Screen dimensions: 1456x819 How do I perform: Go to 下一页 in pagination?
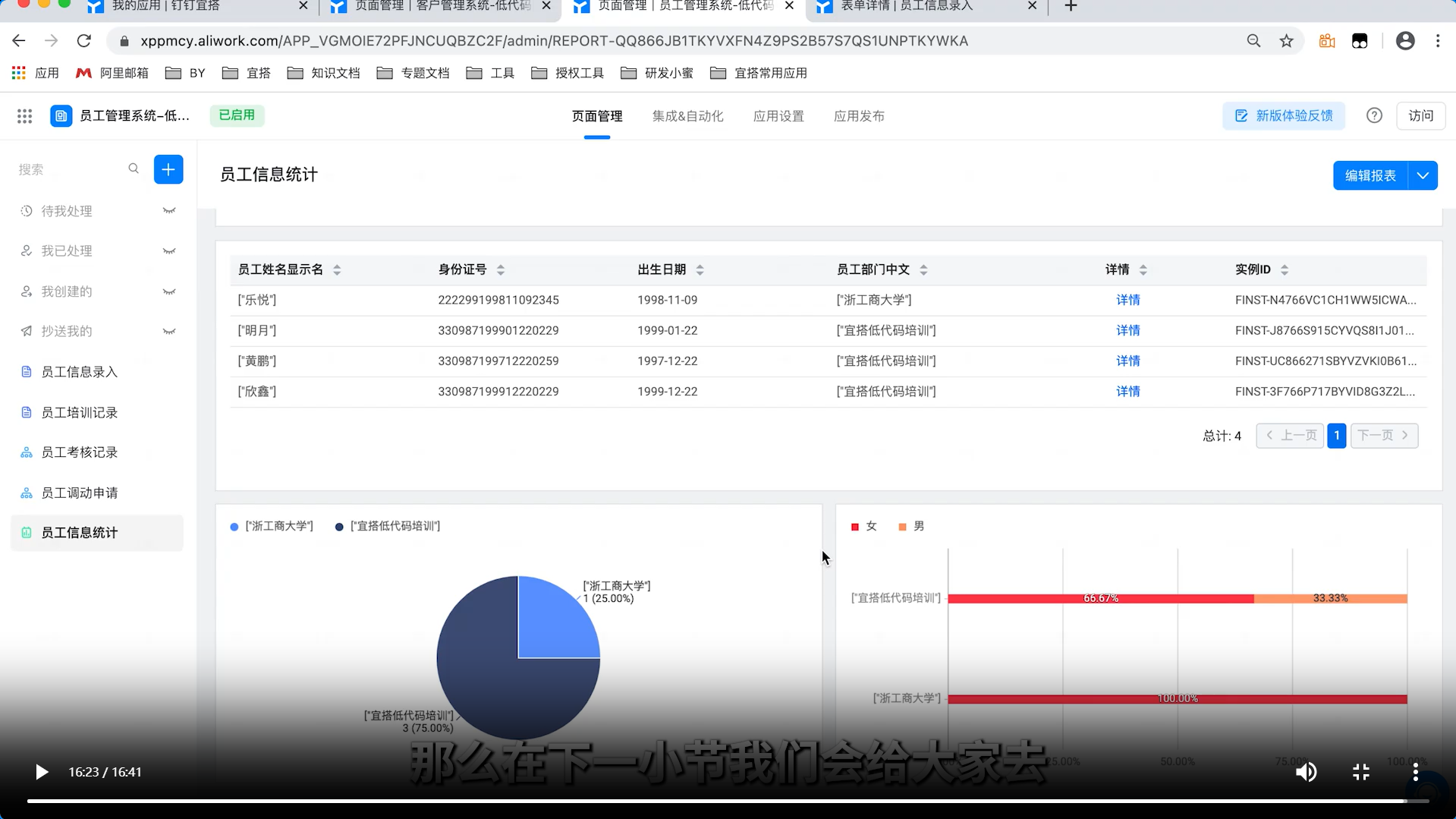click(1384, 436)
